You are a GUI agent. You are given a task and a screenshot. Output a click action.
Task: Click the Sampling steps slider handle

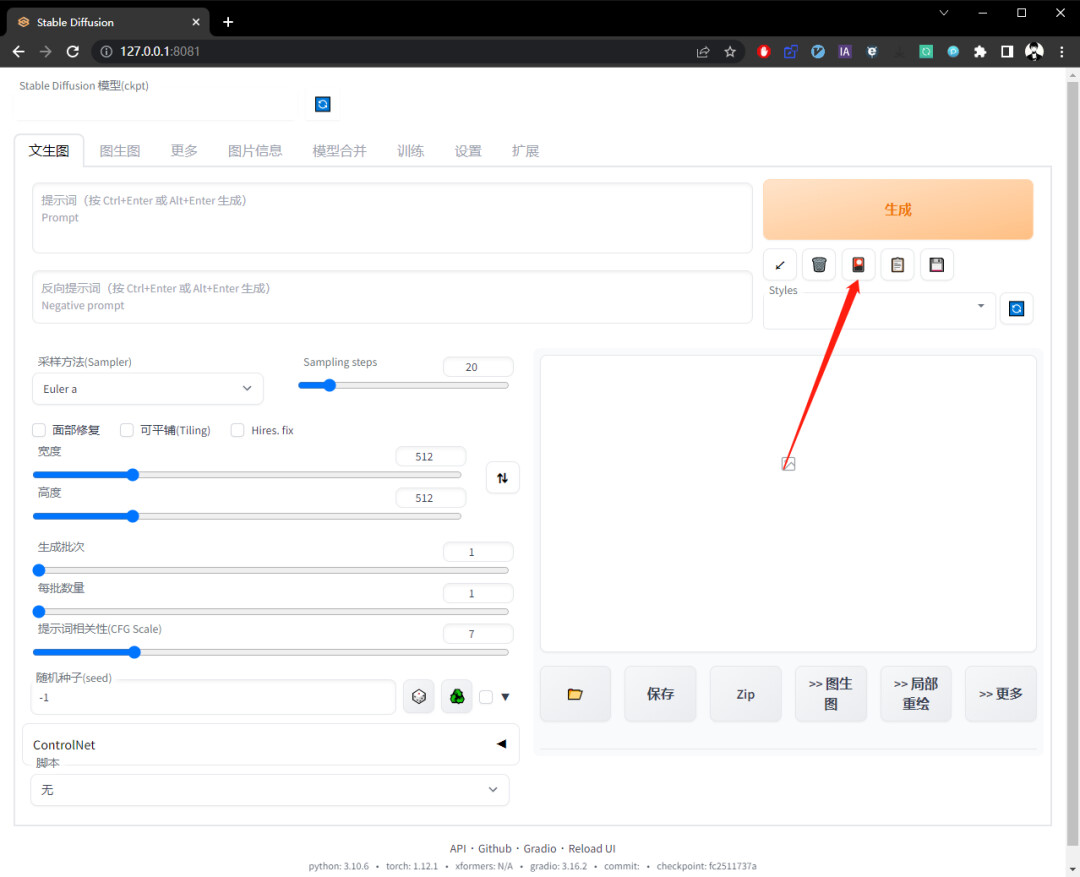(329, 385)
